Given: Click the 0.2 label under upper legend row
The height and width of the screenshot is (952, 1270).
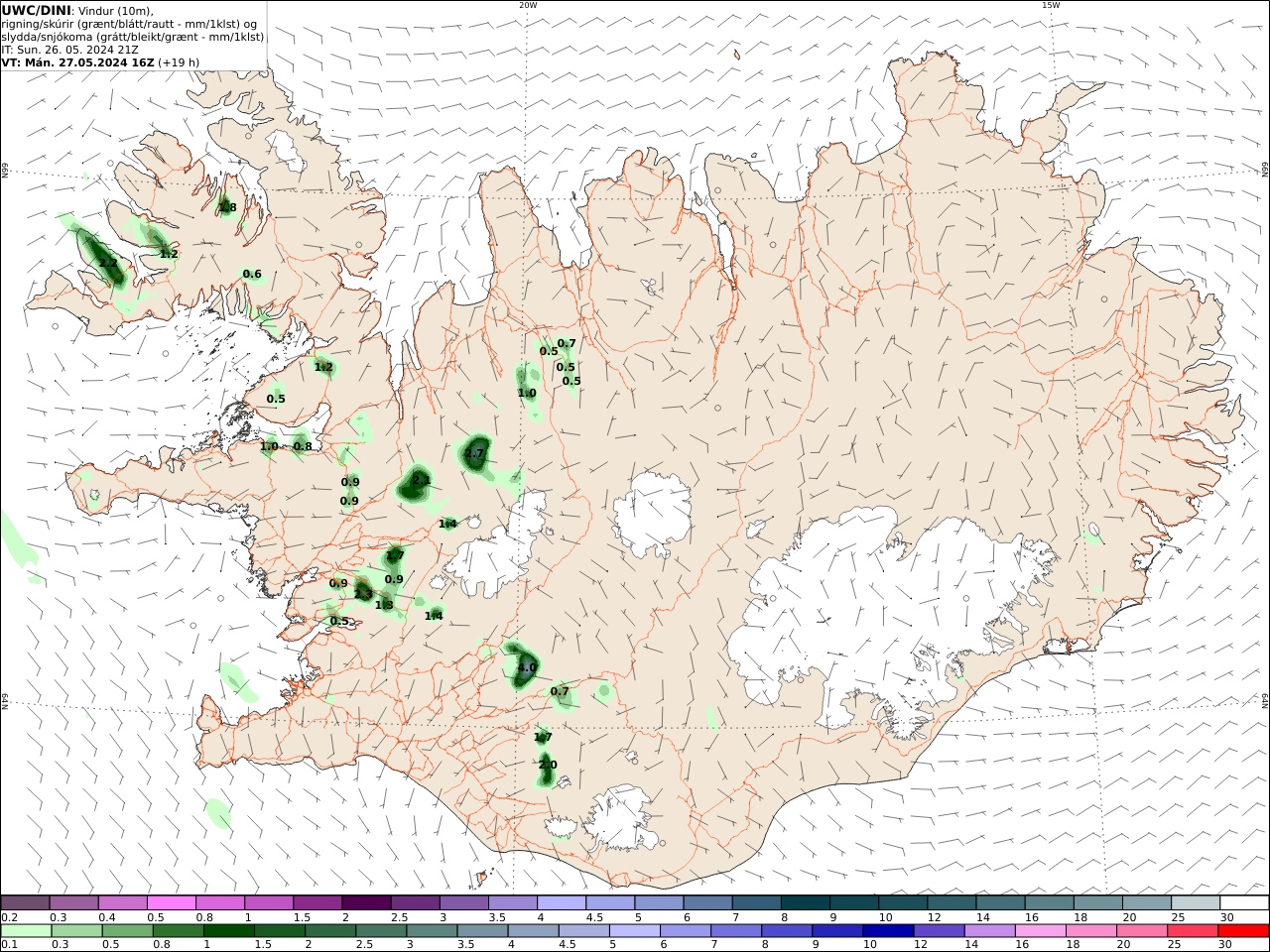Looking at the screenshot, I should click(9, 917).
